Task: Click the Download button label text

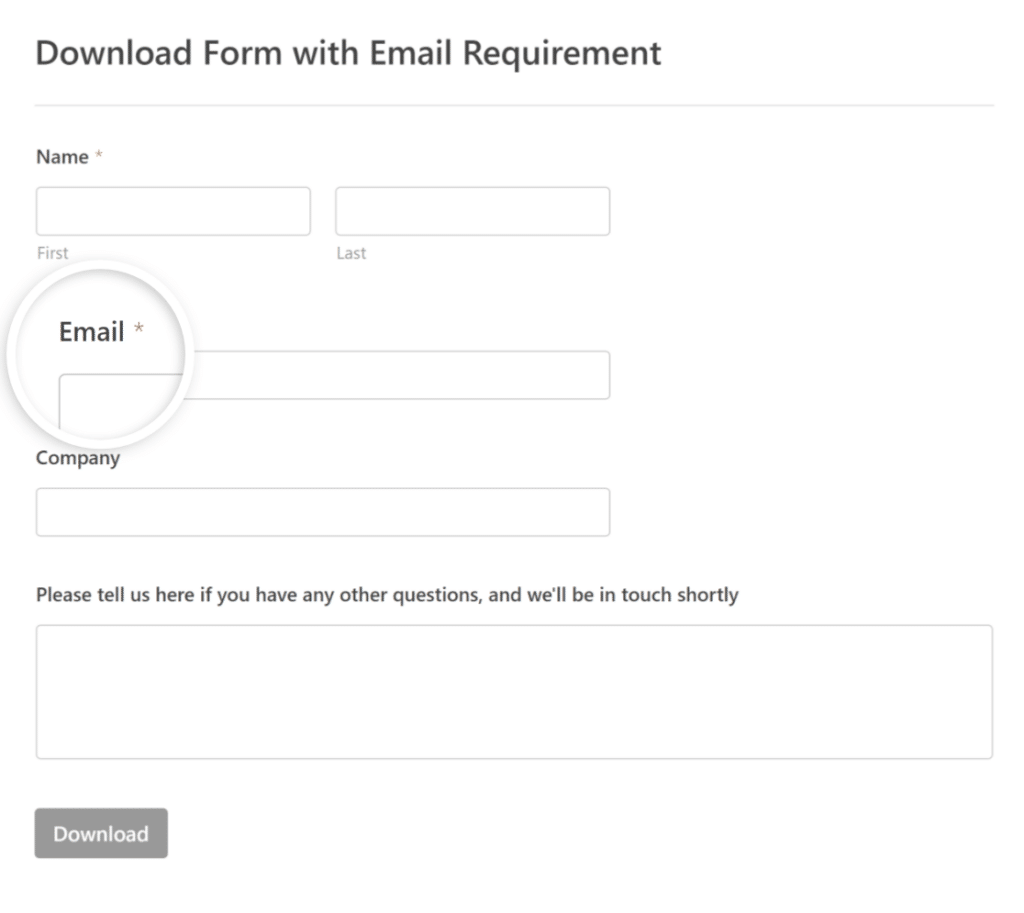Action: (100, 833)
